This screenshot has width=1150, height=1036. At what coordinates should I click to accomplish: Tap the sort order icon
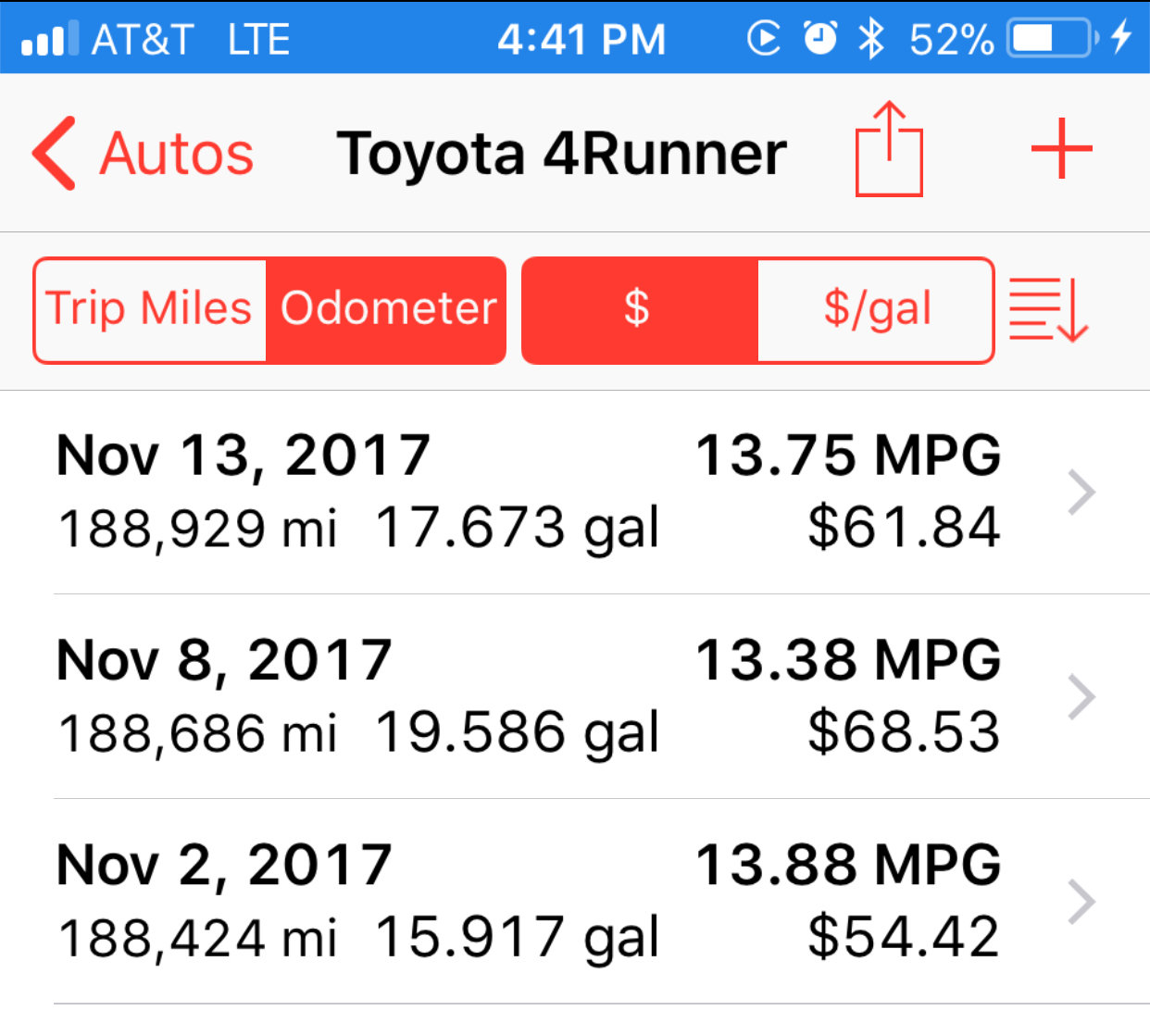[x=1048, y=309]
